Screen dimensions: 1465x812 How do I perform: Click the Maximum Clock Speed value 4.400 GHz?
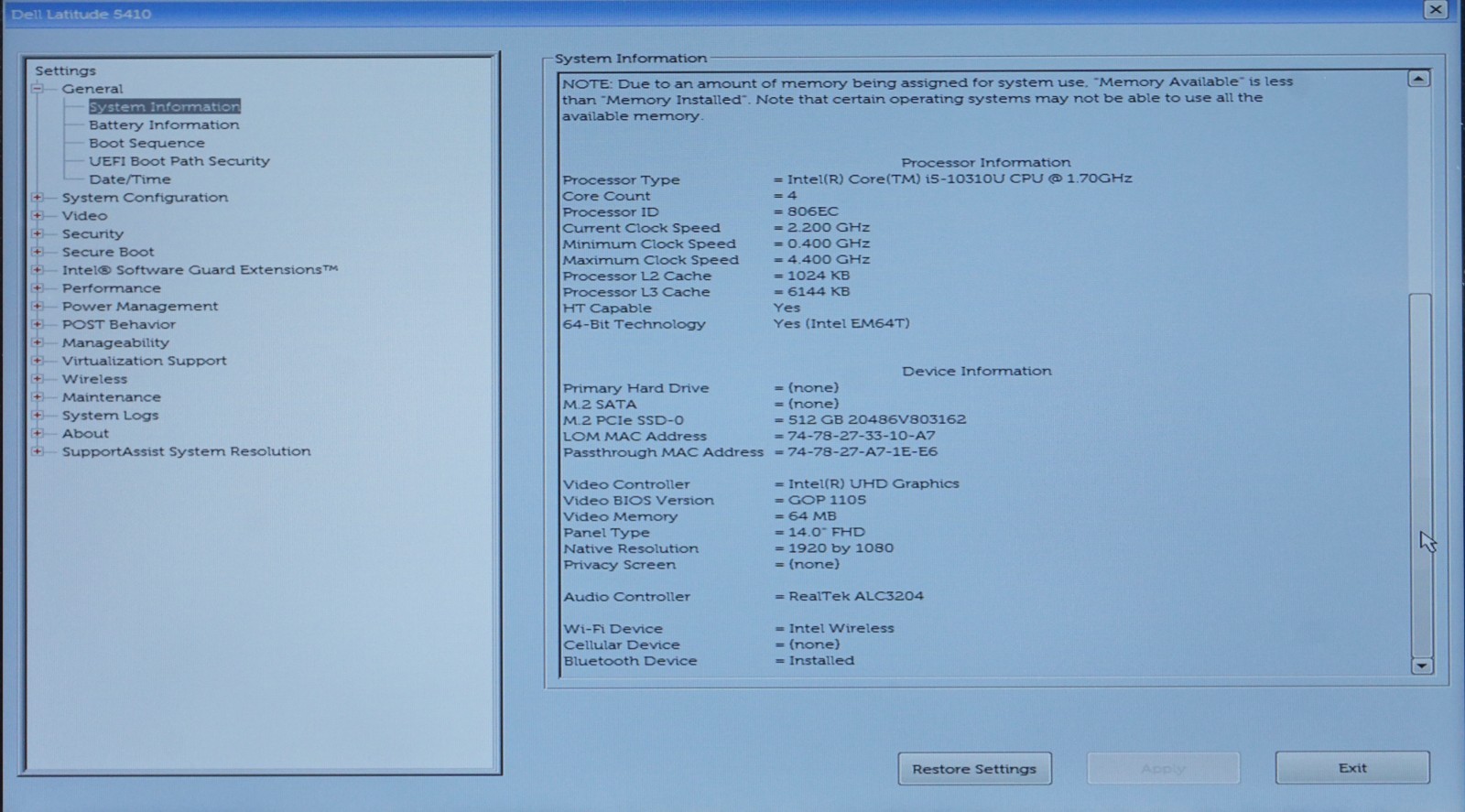pyautogui.click(x=829, y=260)
